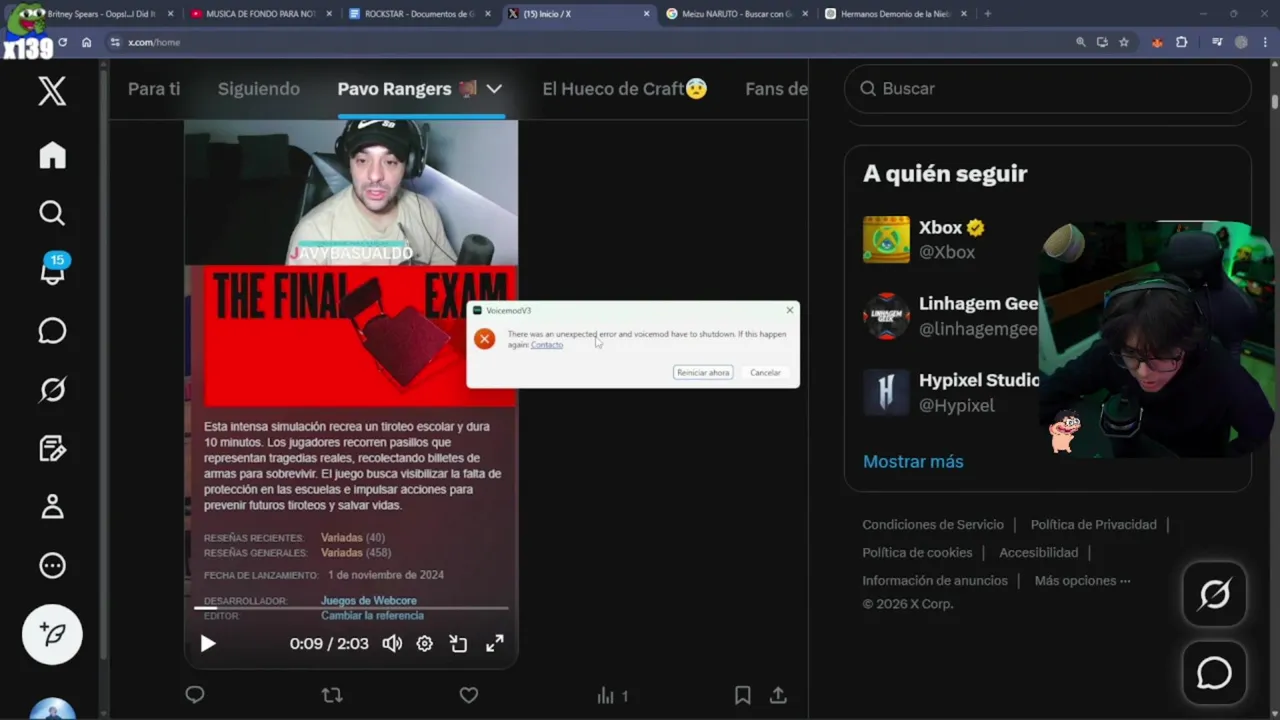
Task: Open browser extensions puzzle icon
Action: click(x=1182, y=42)
